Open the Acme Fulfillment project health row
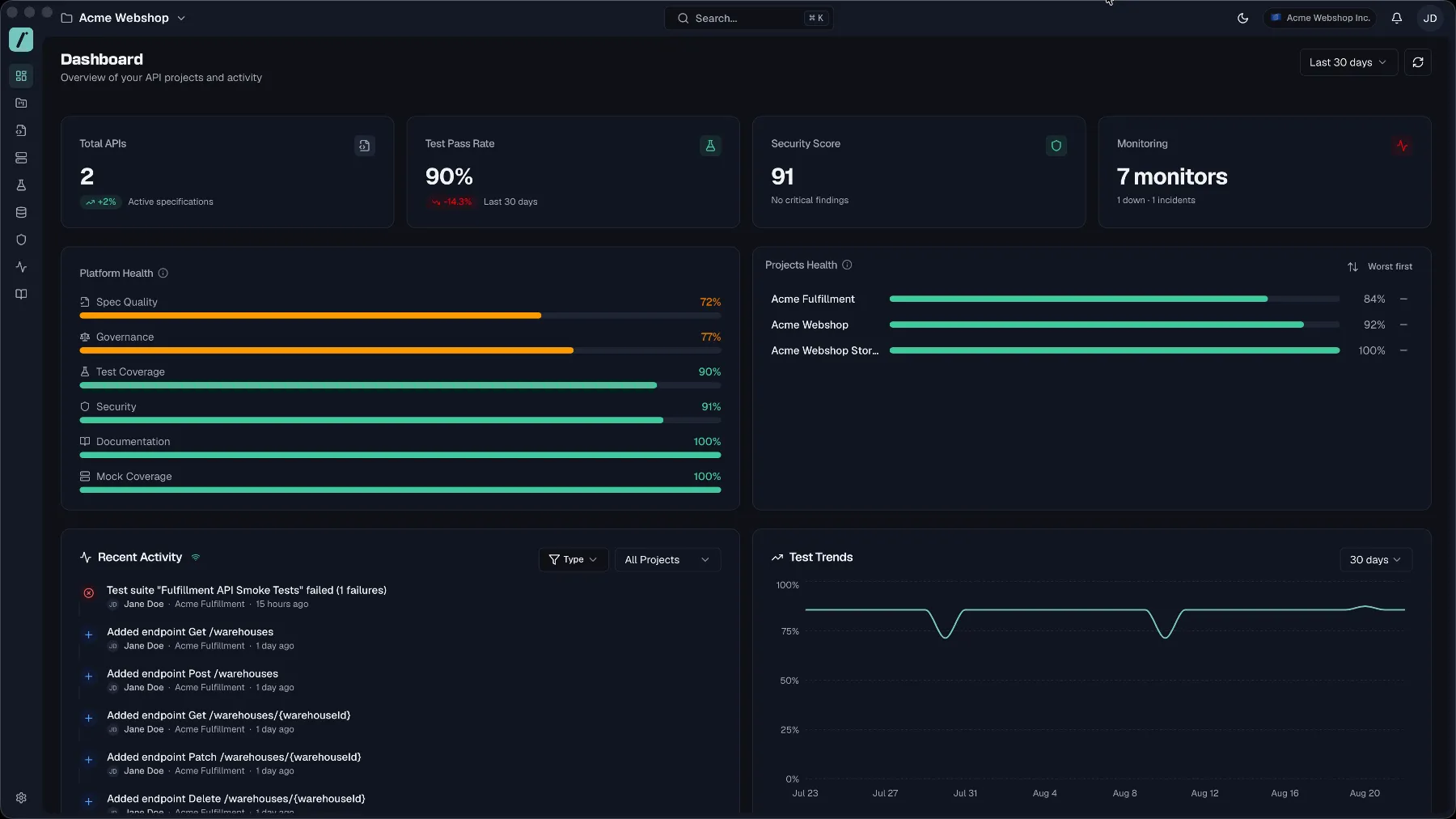 pyautogui.click(x=1090, y=299)
